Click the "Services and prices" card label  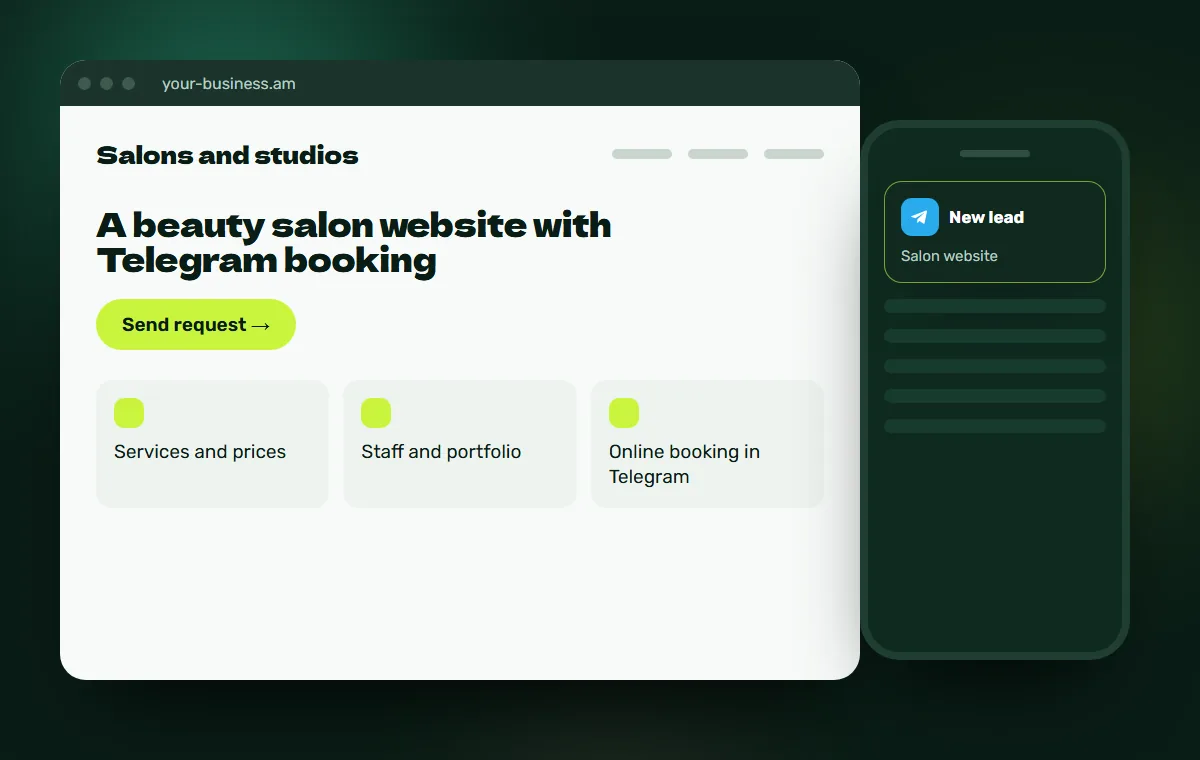click(200, 452)
